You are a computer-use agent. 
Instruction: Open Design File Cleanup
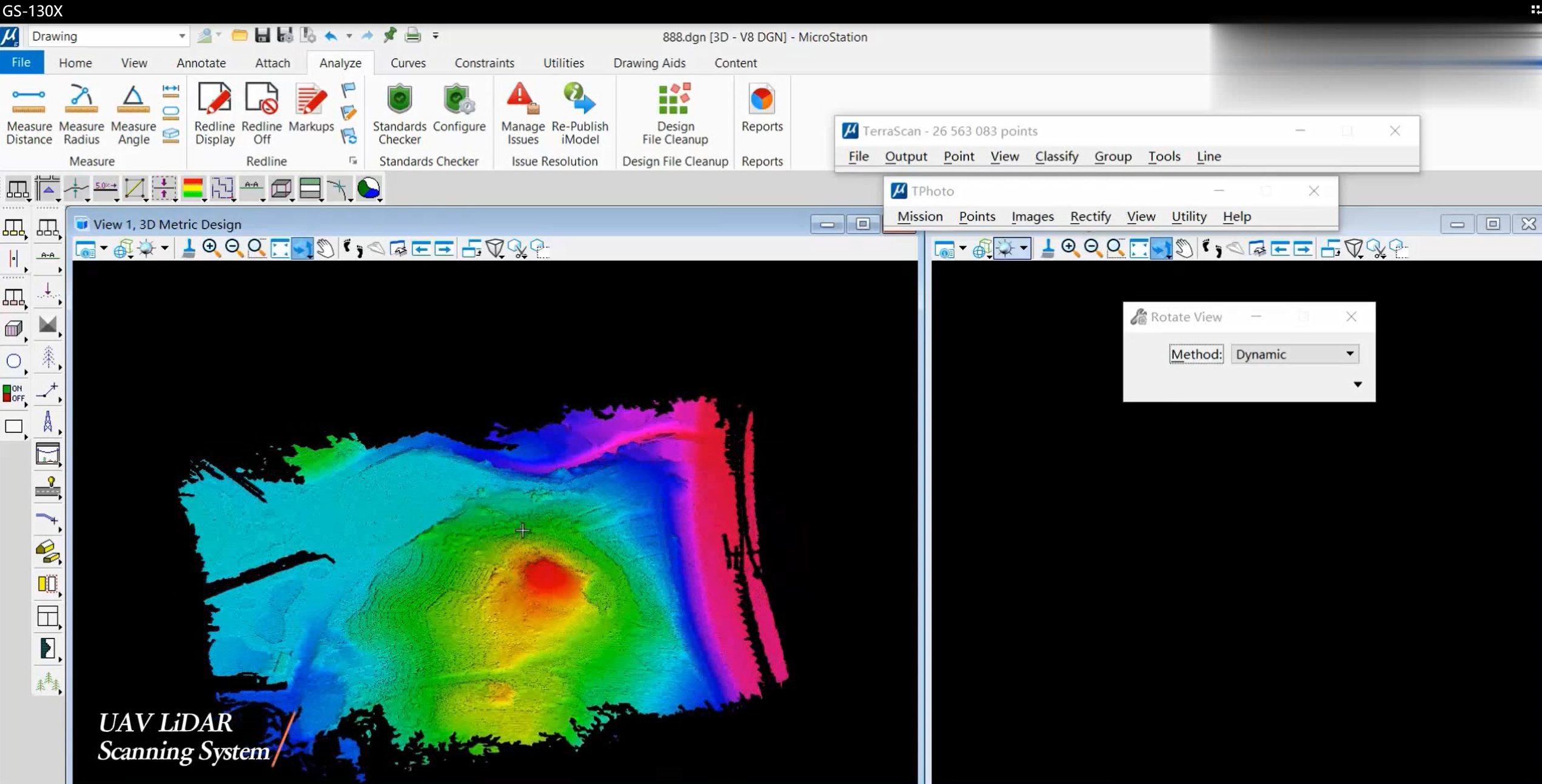pos(675,114)
